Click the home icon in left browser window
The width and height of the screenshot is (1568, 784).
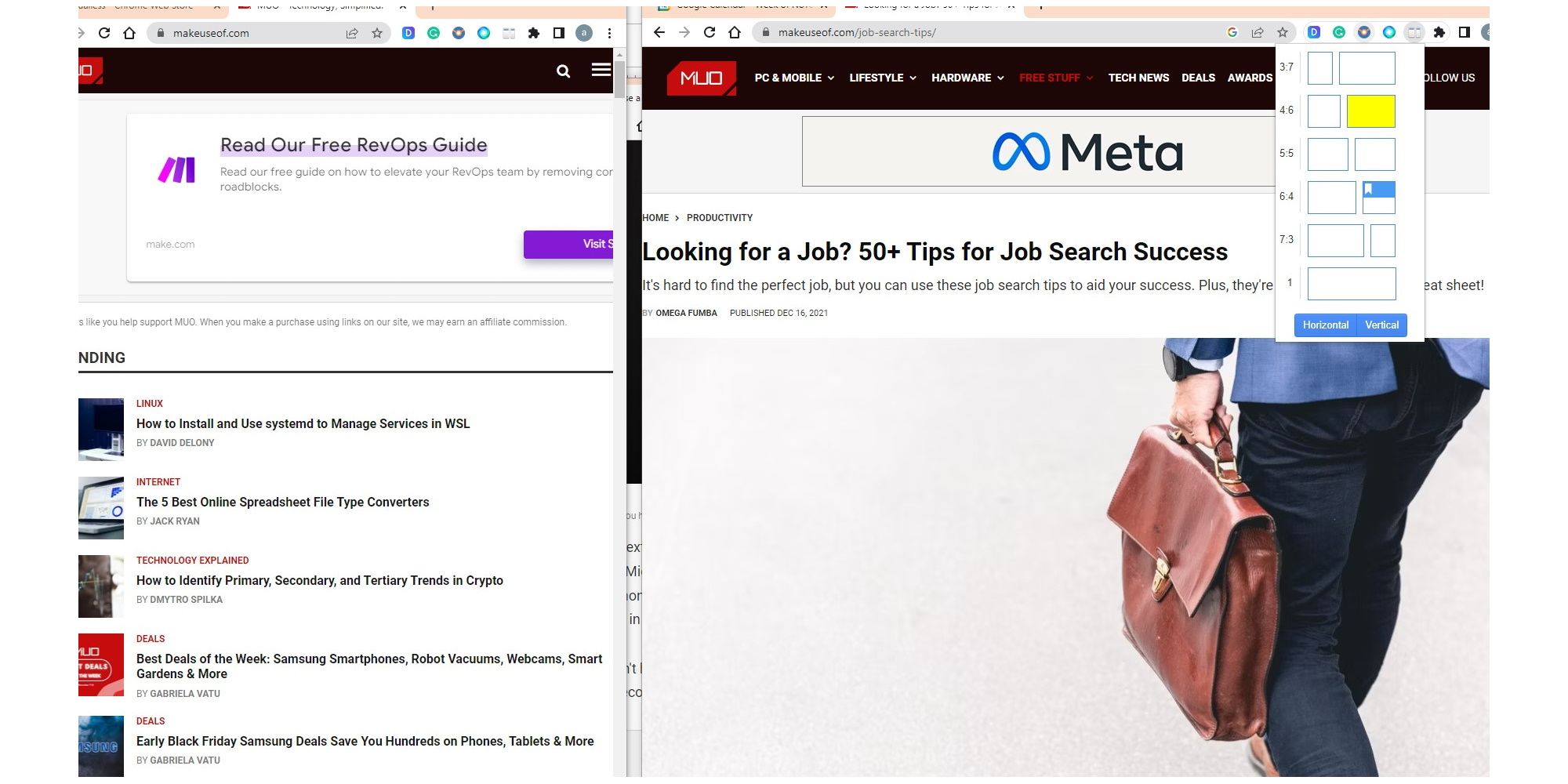coord(129,33)
